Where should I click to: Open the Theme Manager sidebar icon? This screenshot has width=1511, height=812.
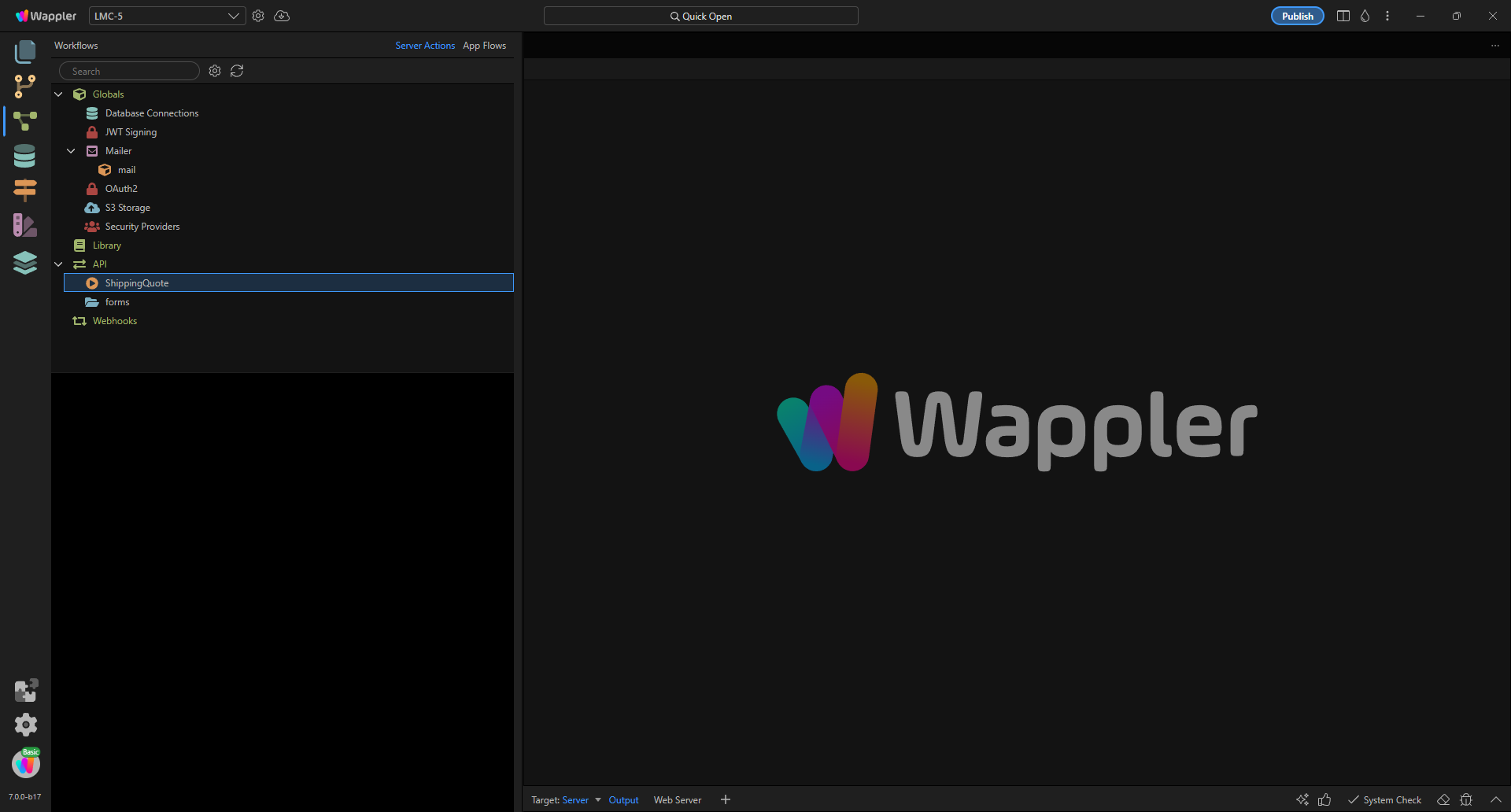[x=25, y=226]
